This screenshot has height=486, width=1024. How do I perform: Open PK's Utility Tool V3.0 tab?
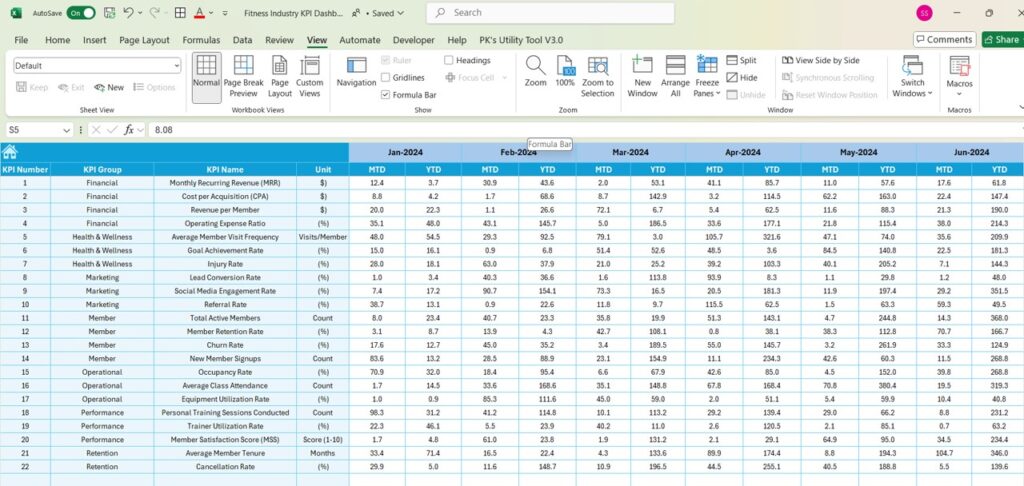[521, 40]
